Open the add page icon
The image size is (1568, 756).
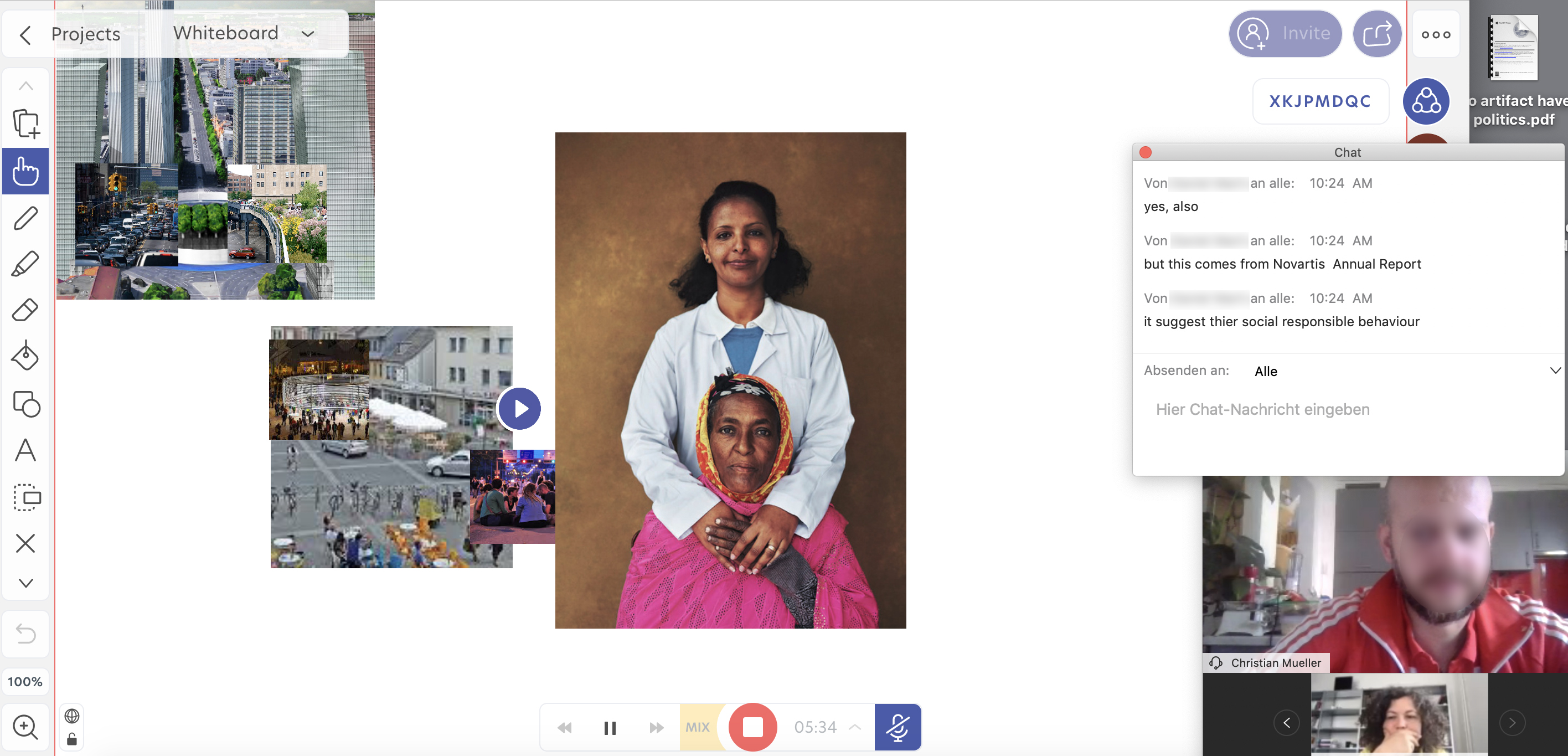point(25,124)
